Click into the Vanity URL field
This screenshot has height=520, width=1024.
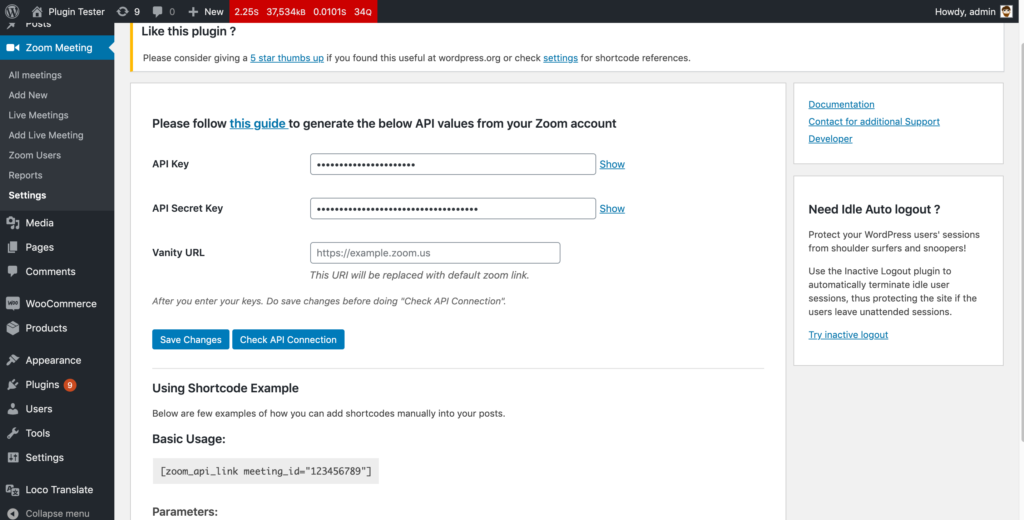coord(435,253)
